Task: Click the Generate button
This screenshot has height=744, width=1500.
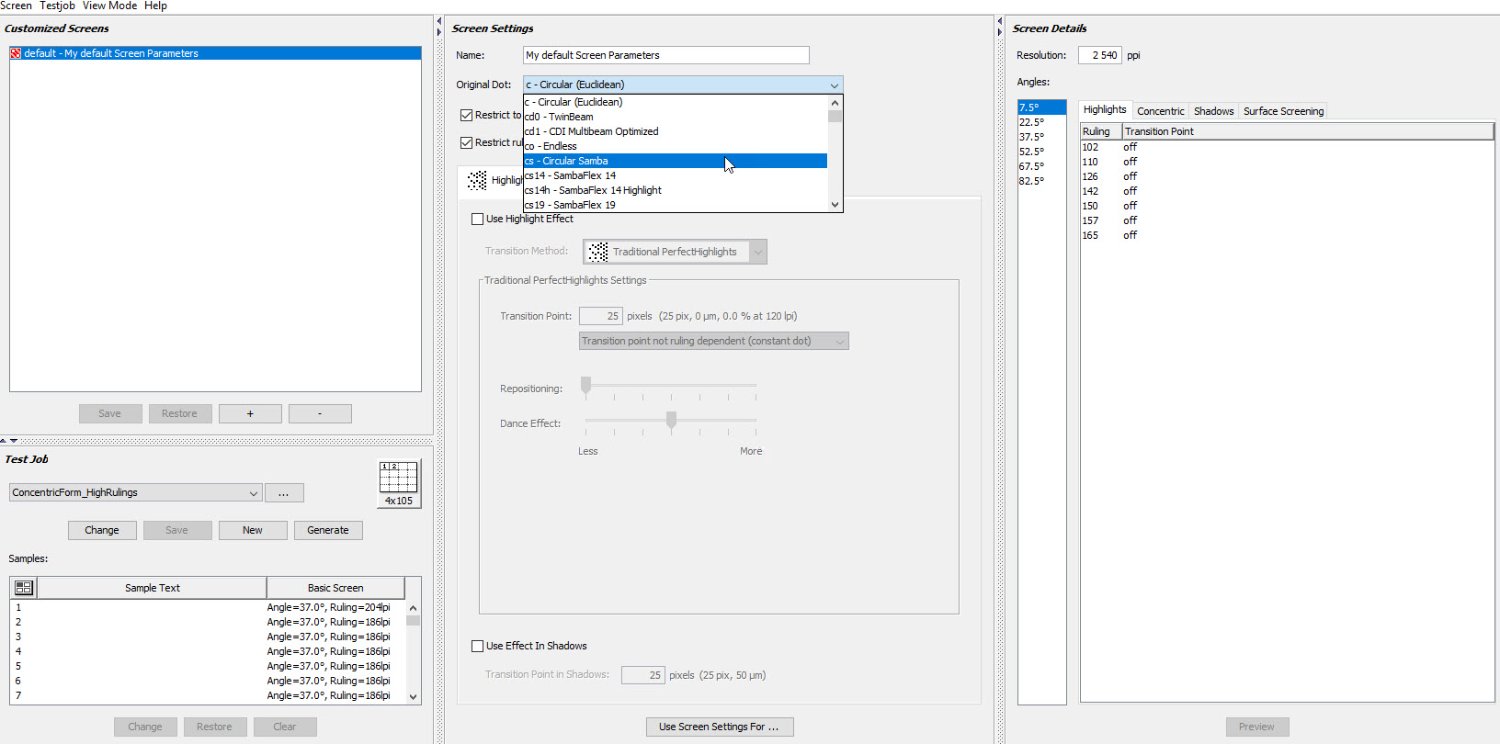Action: [328, 530]
